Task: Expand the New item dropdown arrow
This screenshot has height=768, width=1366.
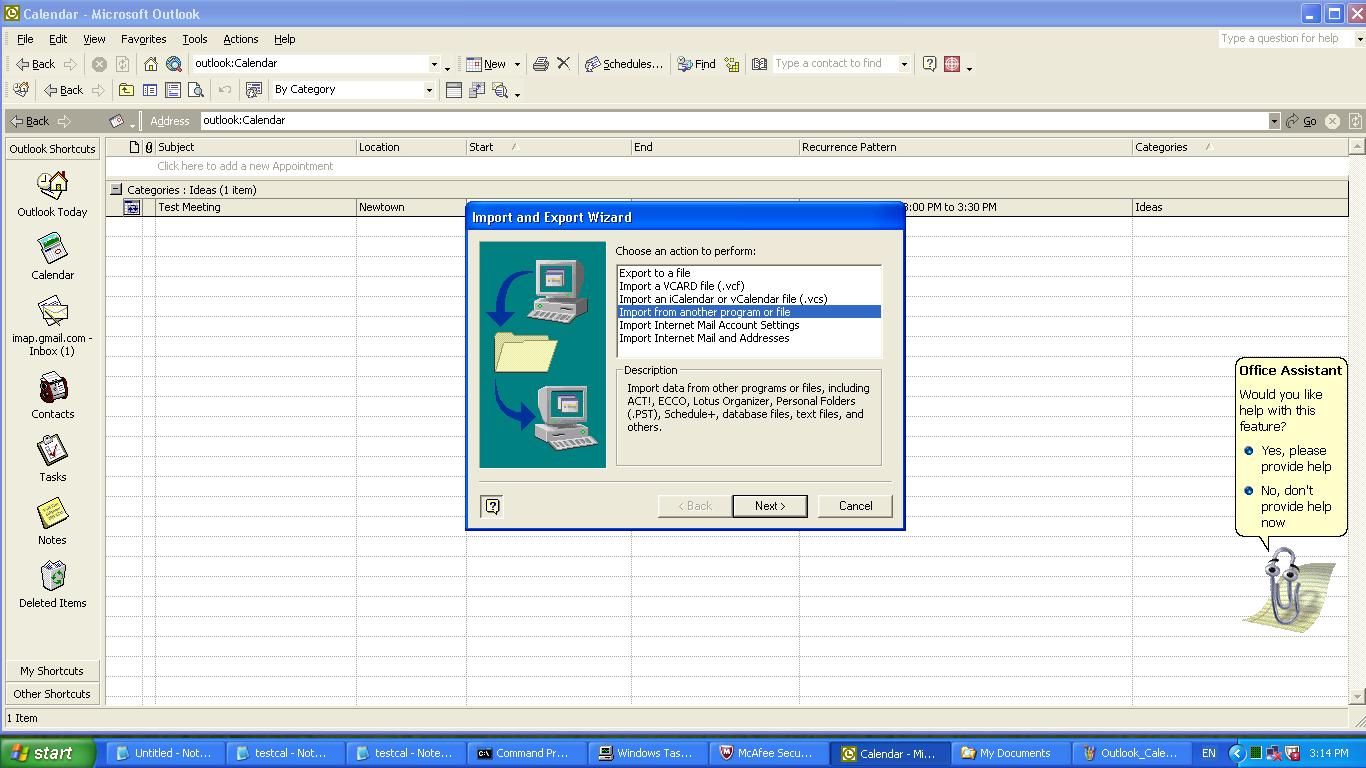Action: click(x=517, y=64)
